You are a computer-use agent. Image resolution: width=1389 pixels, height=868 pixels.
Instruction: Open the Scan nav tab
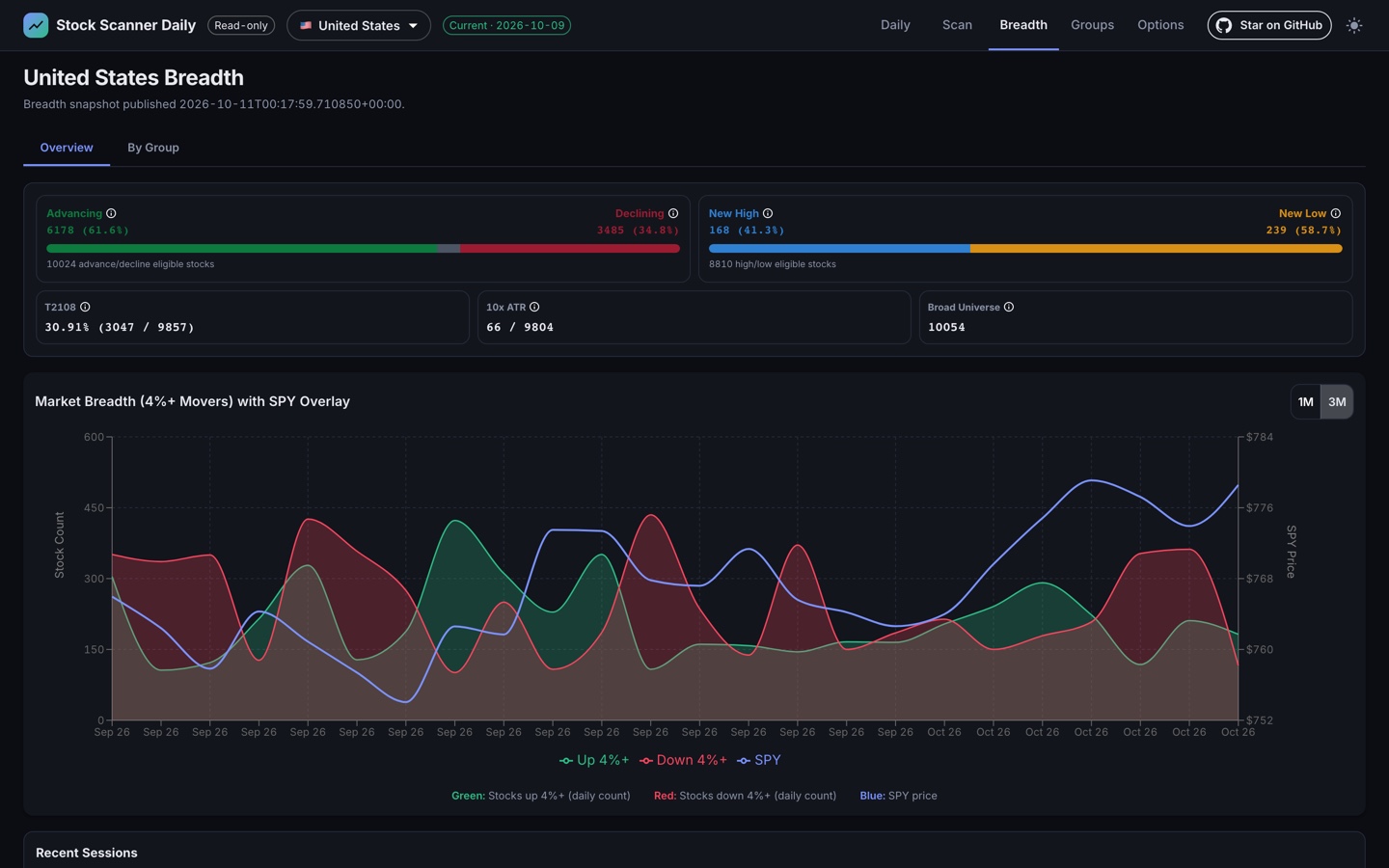pyautogui.click(x=957, y=25)
